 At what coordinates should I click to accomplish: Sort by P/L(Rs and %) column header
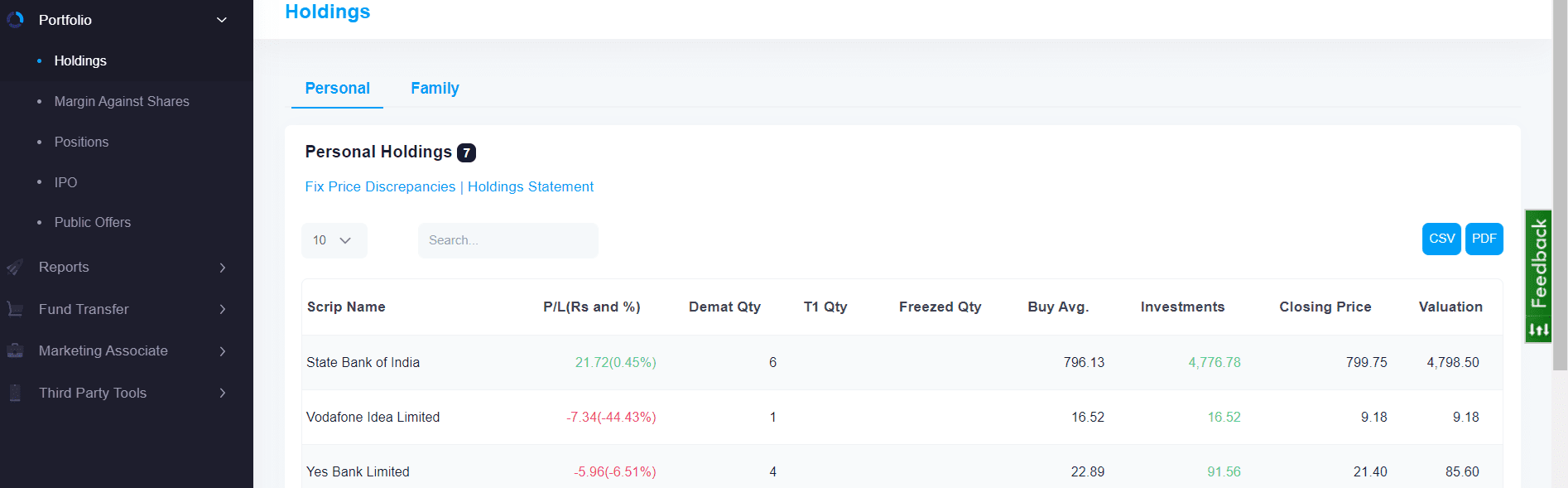coord(592,307)
